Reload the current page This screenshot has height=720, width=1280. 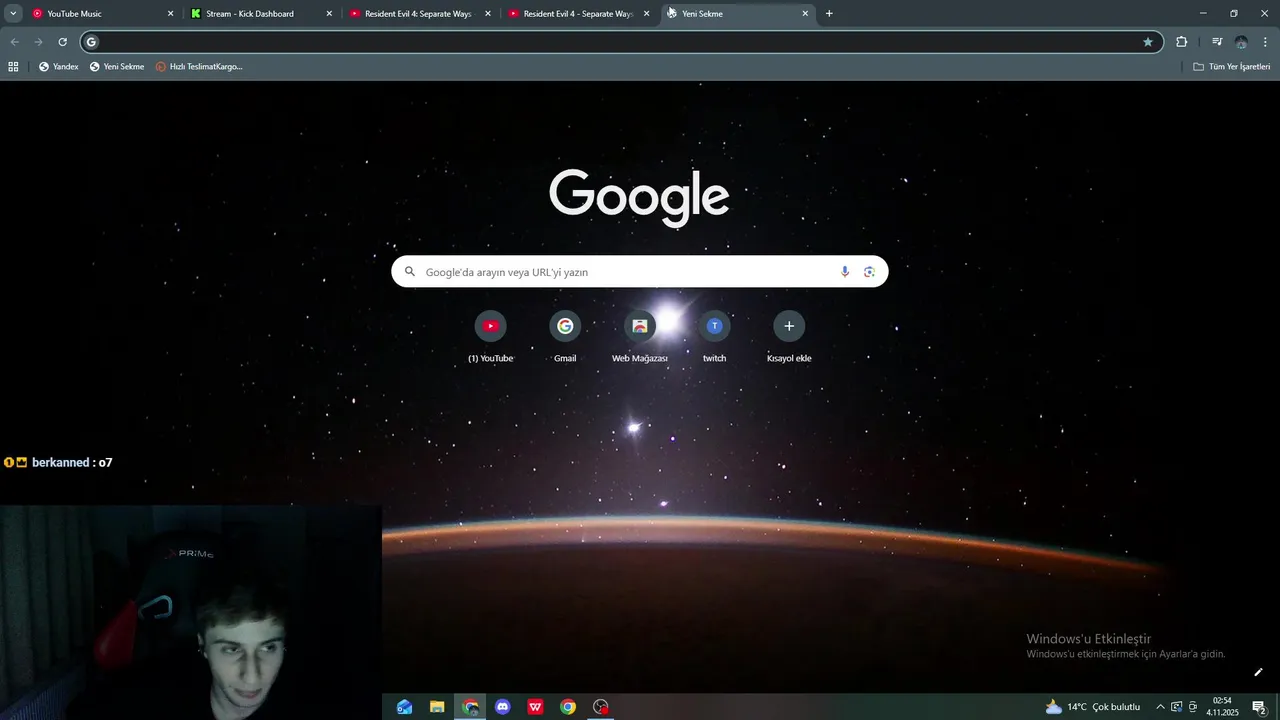[x=62, y=42]
